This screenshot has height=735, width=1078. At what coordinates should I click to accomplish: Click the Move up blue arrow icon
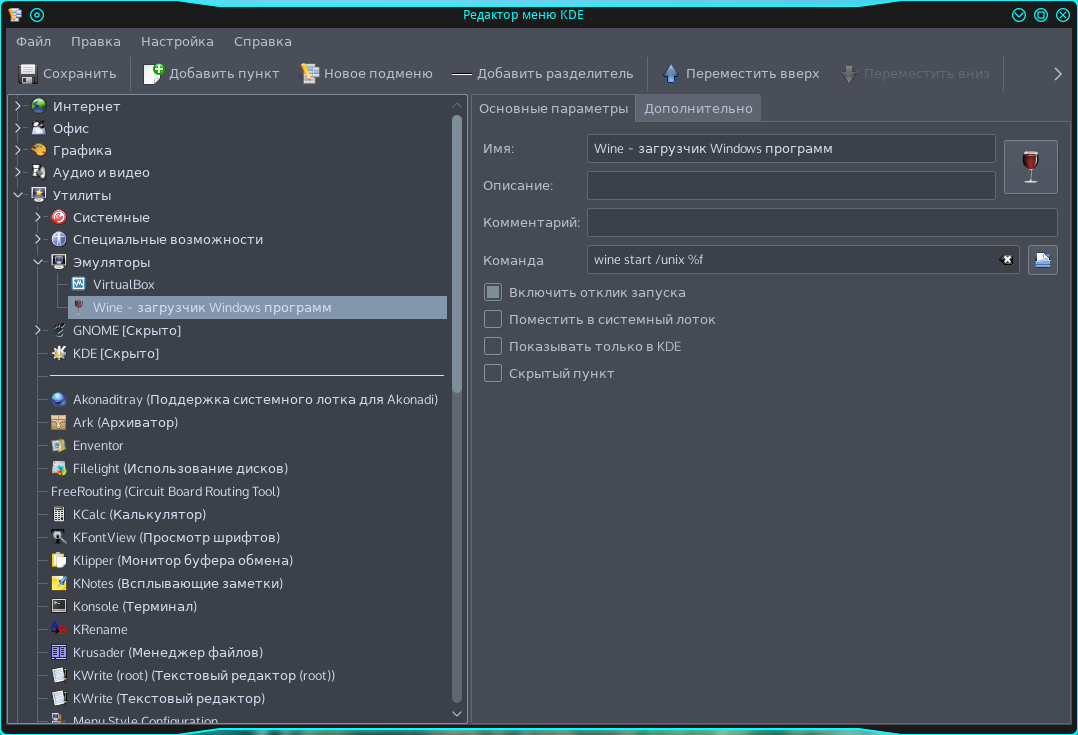pos(670,73)
